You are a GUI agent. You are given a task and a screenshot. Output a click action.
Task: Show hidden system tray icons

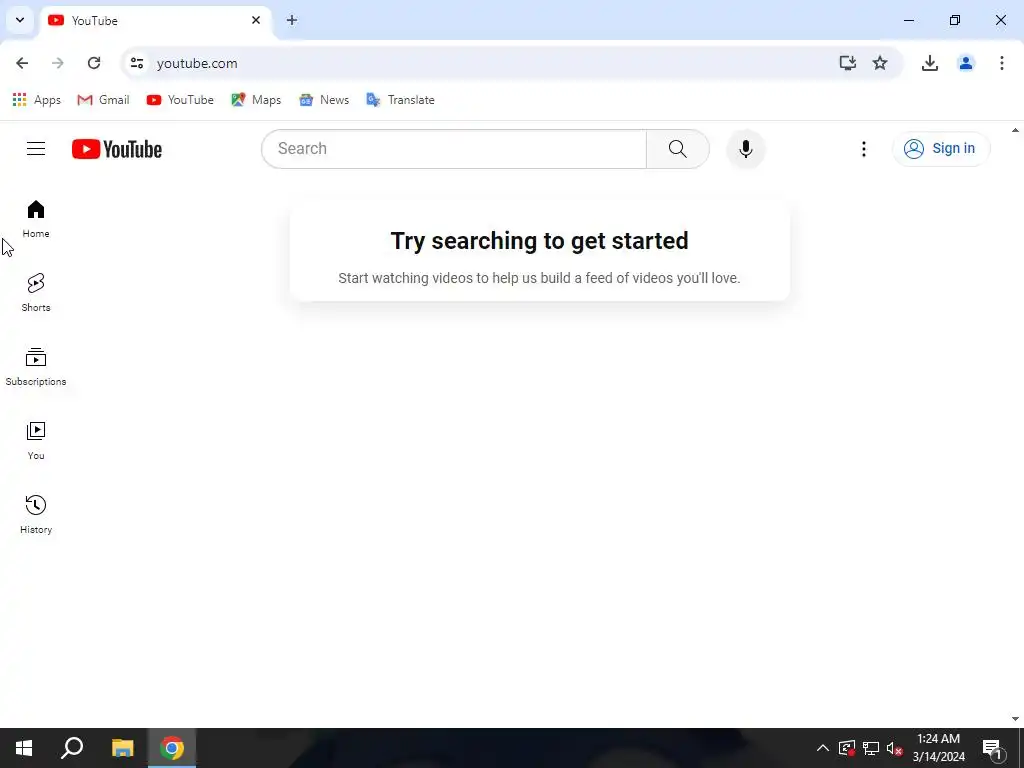[823, 748]
